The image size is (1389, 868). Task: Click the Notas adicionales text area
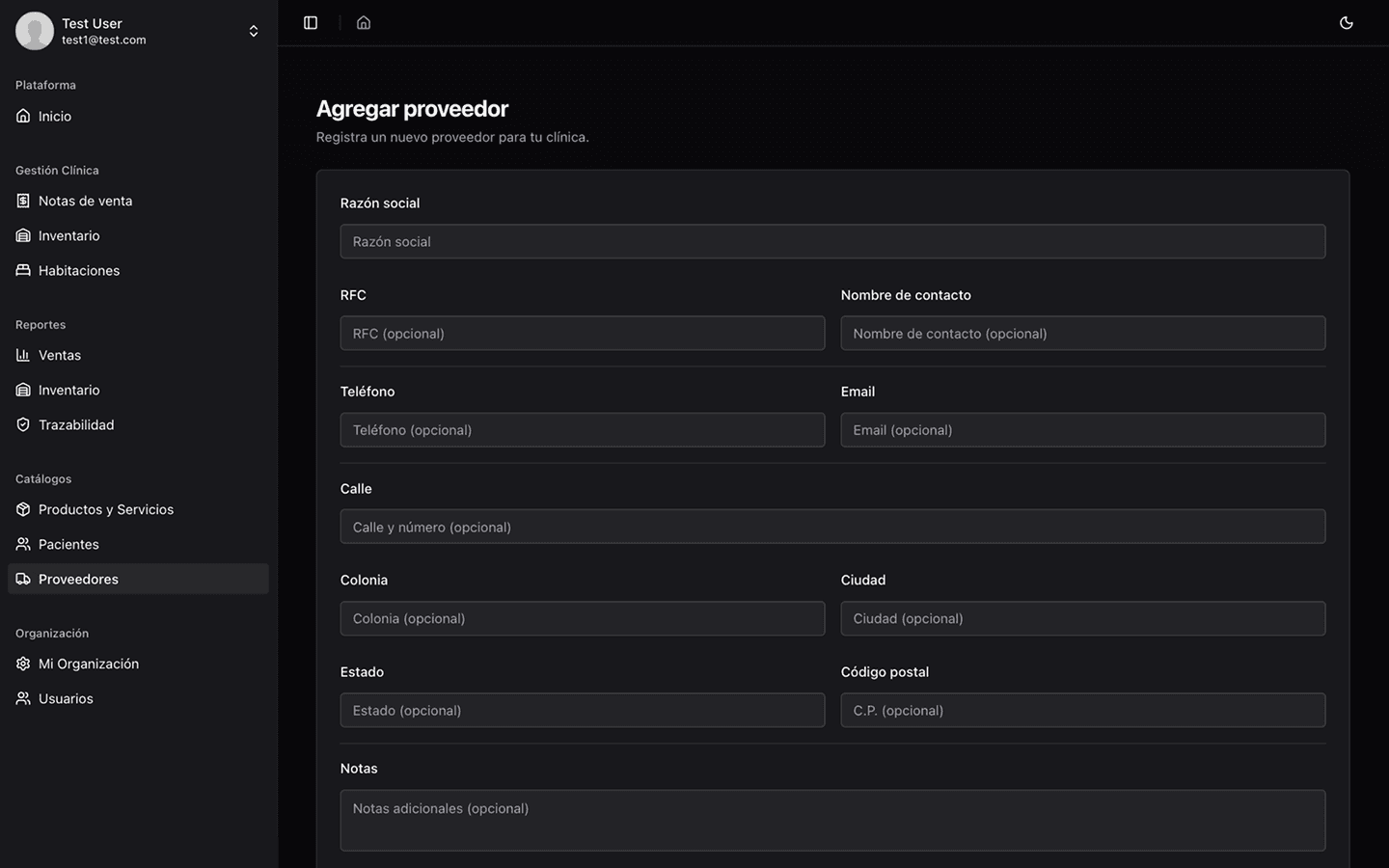click(x=832, y=820)
